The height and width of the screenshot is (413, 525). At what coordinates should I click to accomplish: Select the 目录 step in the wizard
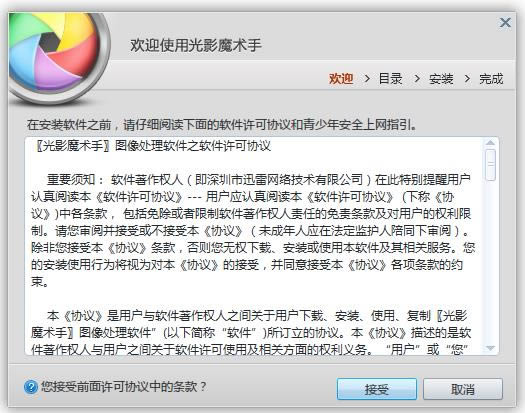390,79
